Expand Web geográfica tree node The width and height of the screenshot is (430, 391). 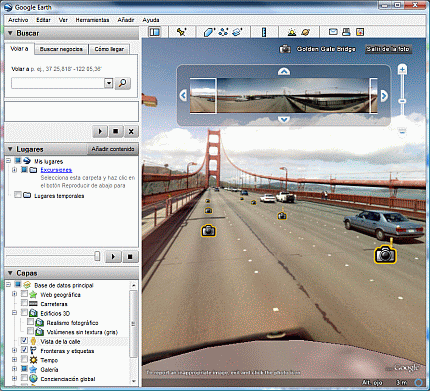[14, 294]
